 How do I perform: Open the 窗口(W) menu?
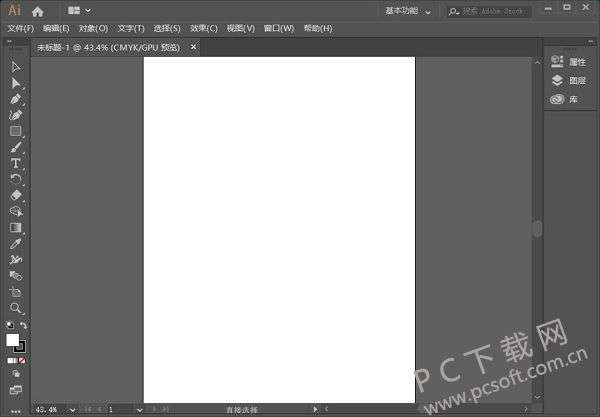[x=279, y=28]
